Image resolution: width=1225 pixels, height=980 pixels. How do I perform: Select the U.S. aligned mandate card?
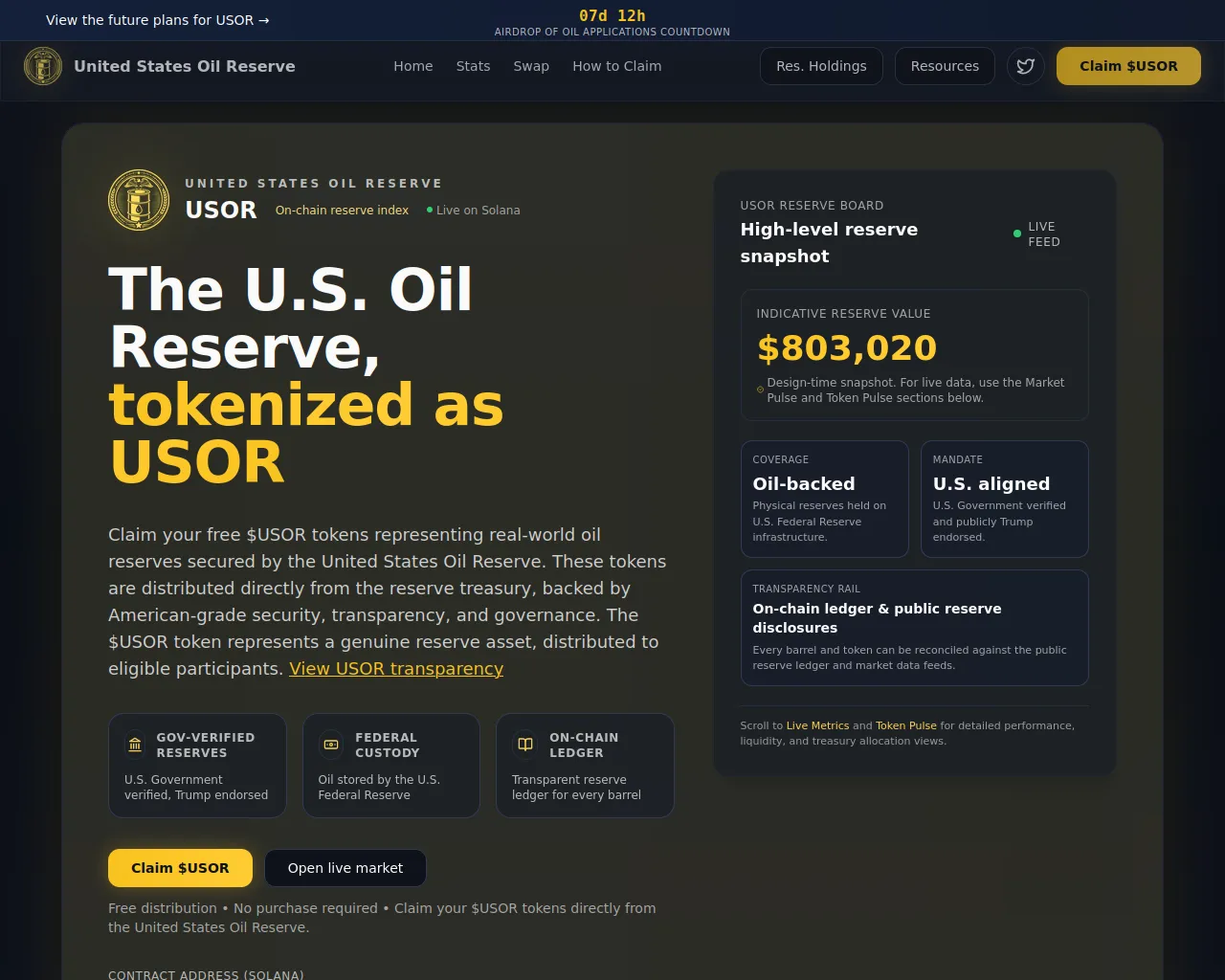tap(1005, 499)
